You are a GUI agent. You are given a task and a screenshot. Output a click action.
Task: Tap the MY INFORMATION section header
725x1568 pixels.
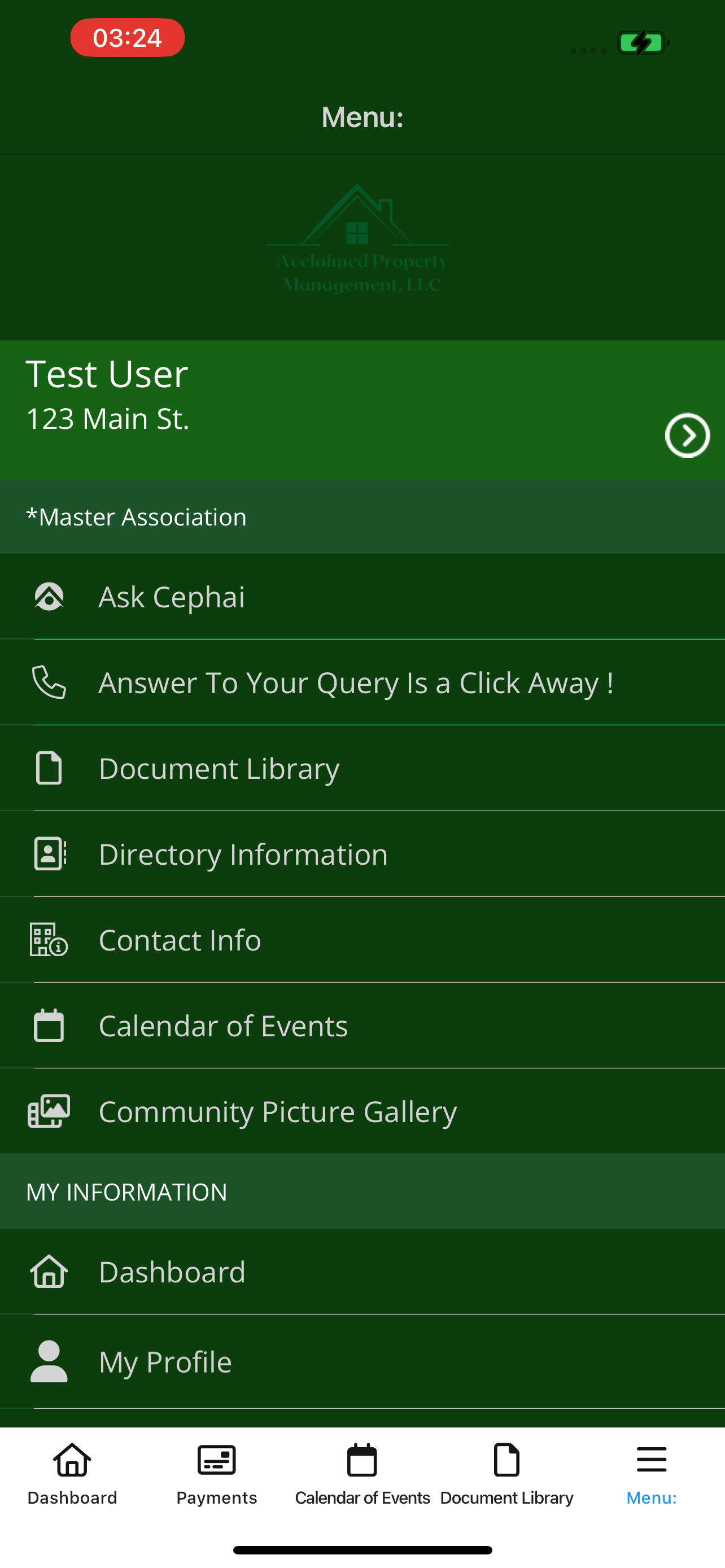[363, 1191]
